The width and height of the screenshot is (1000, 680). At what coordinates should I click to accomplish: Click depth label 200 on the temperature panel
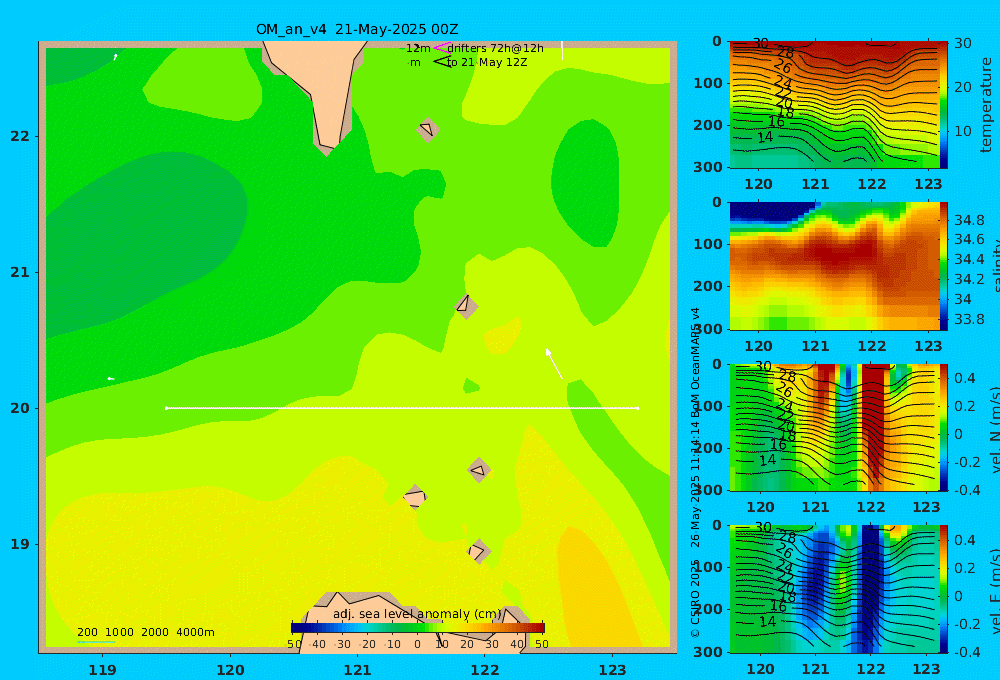708,125
